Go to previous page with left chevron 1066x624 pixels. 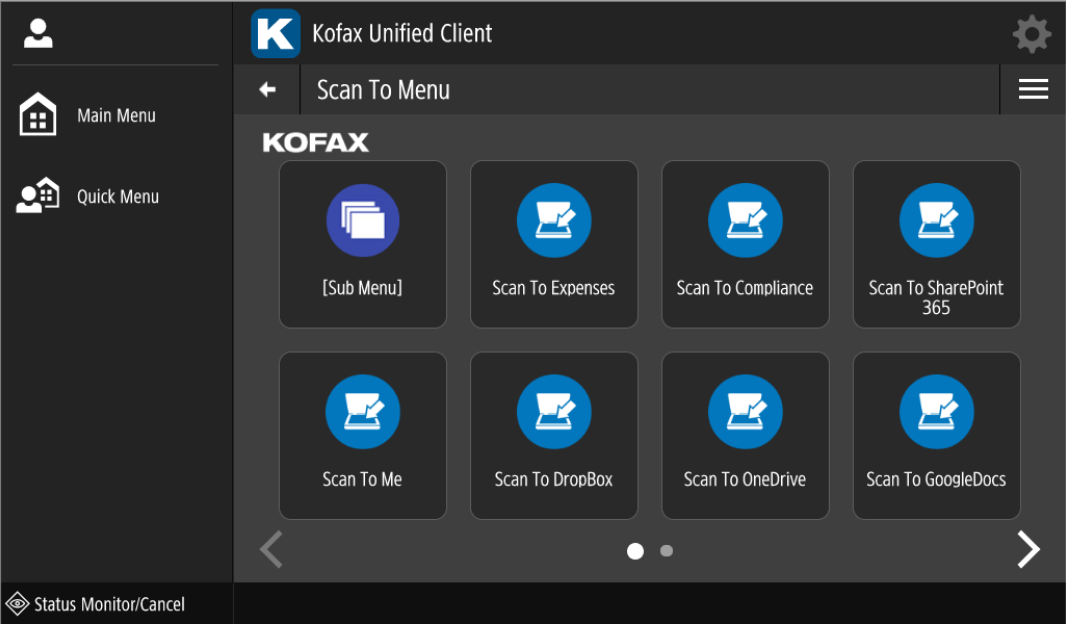pos(271,549)
